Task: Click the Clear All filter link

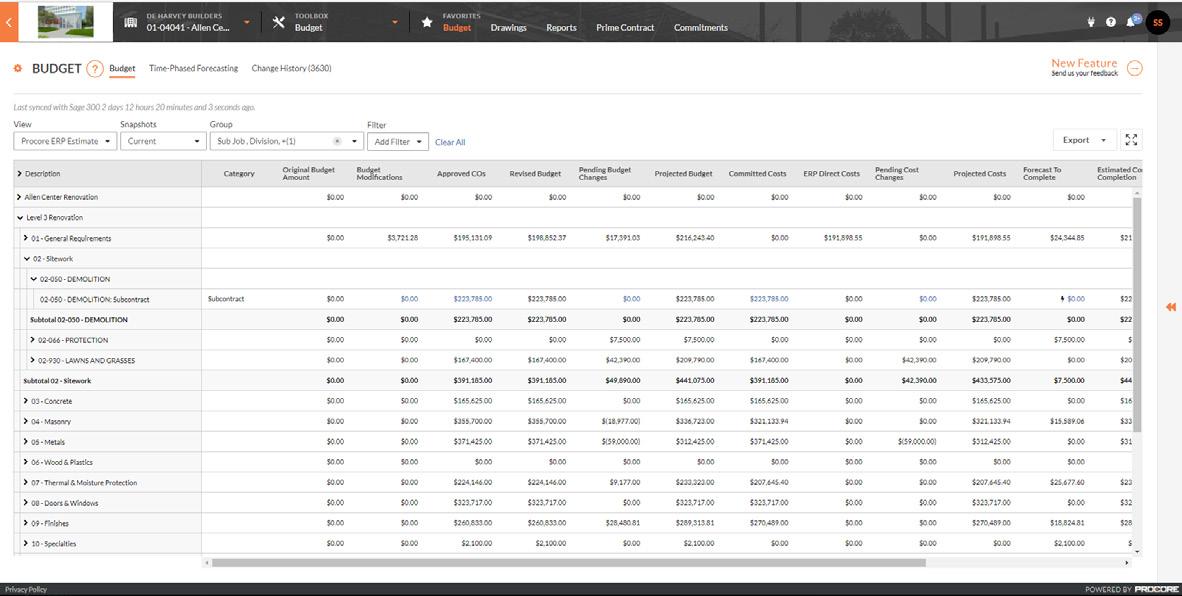Action: click(450, 142)
